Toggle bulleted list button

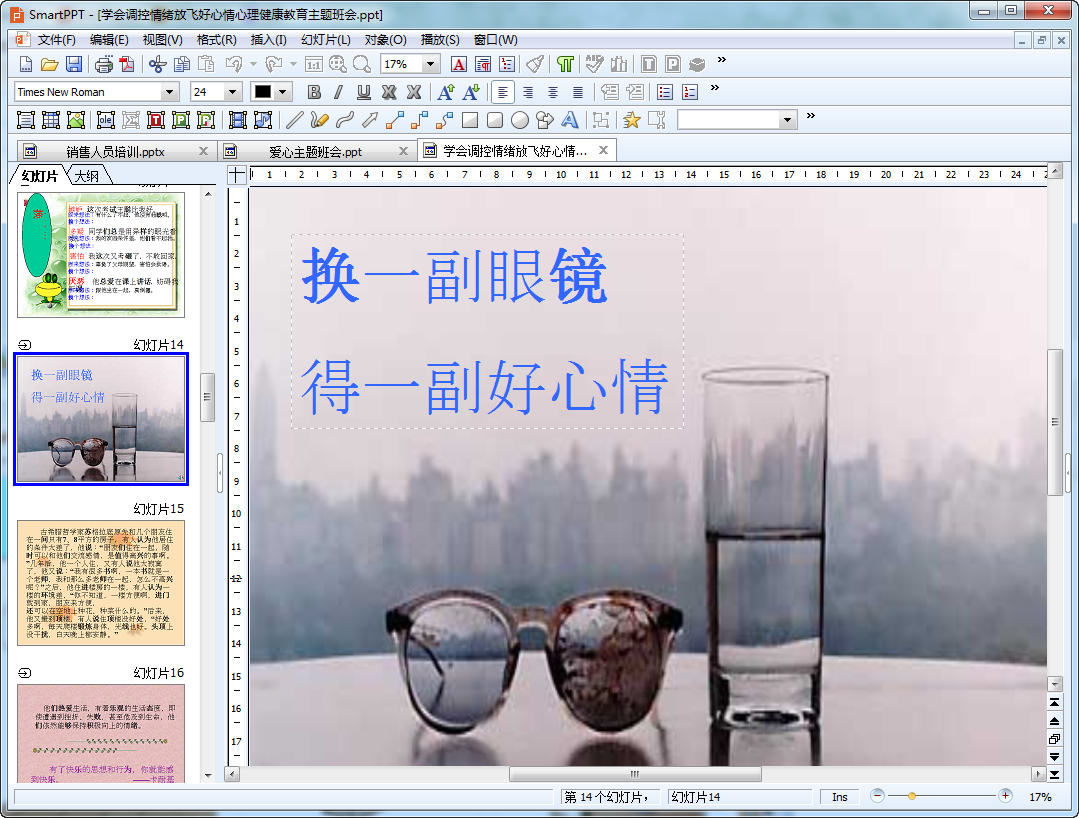pyautogui.click(x=665, y=92)
